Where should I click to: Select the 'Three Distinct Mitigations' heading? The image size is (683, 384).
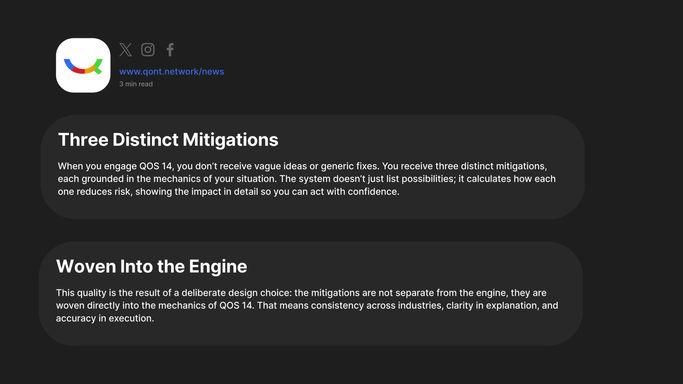tap(168, 140)
